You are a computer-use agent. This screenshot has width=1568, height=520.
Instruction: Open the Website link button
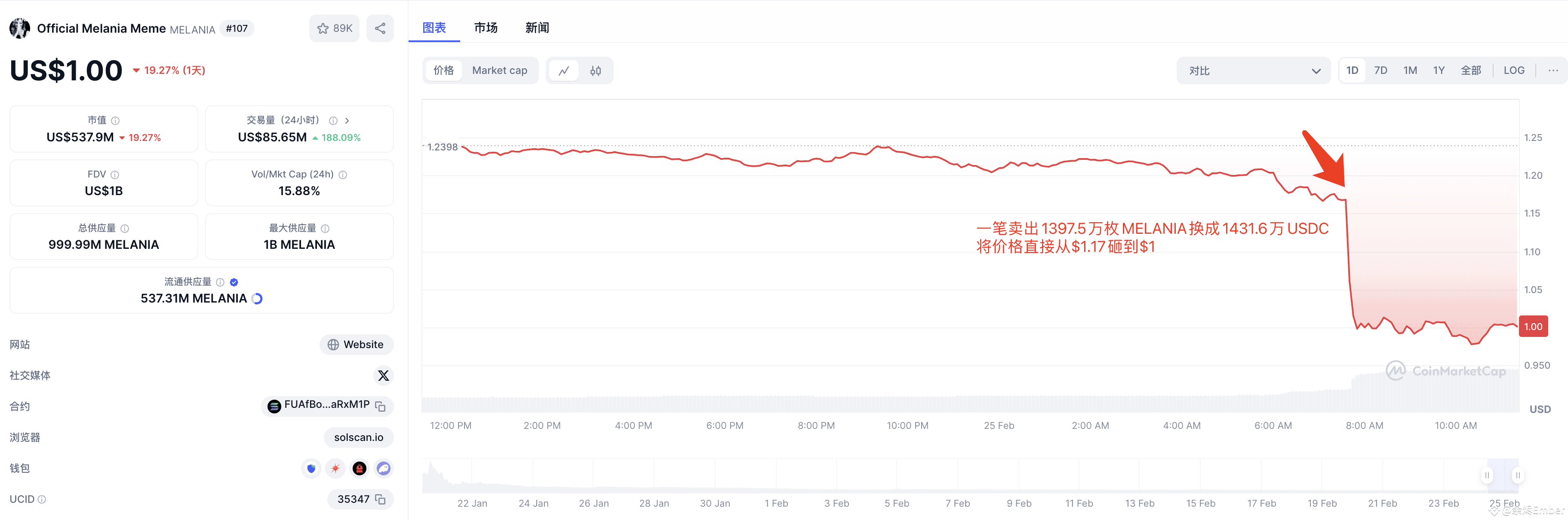pos(356,345)
